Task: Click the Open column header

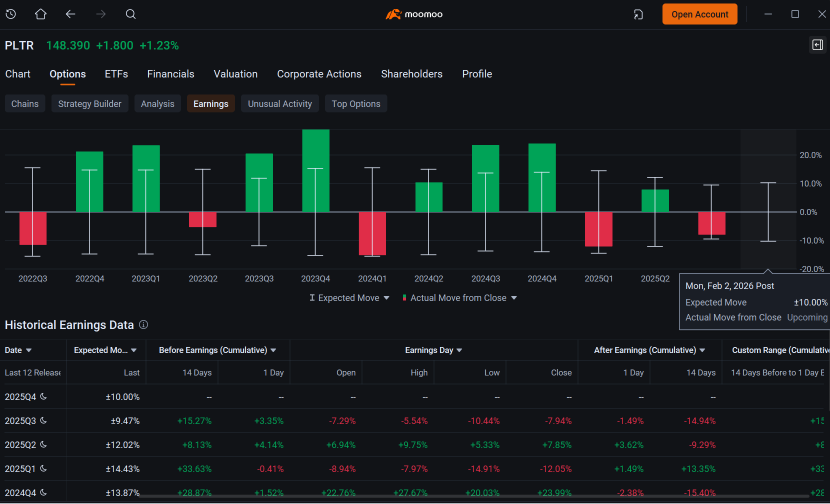Action: click(346, 373)
